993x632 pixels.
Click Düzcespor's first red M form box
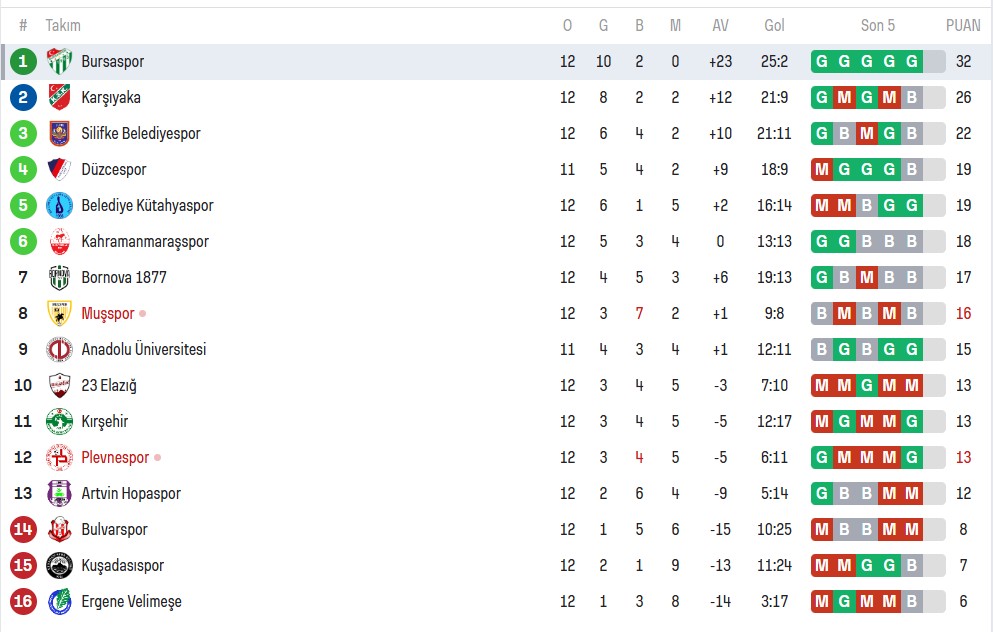pyautogui.click(x=822, y=170)
